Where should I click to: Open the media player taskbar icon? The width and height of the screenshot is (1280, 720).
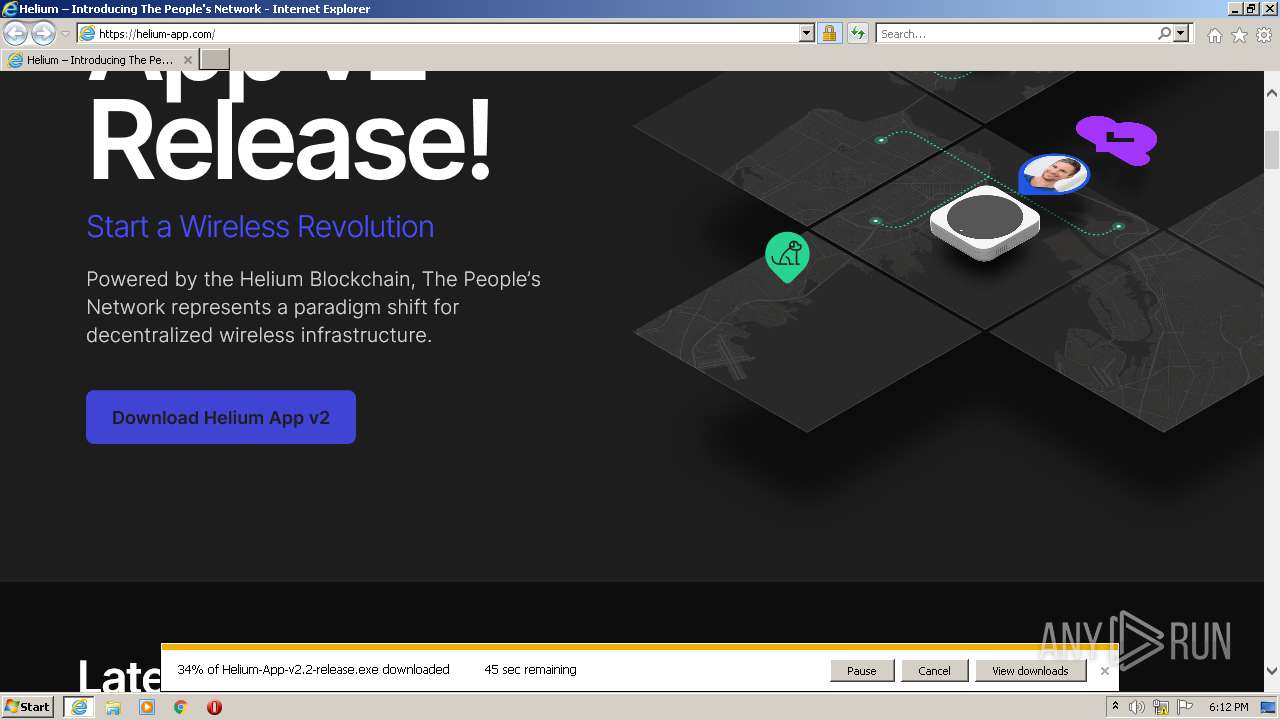click(x=147, y=707)
